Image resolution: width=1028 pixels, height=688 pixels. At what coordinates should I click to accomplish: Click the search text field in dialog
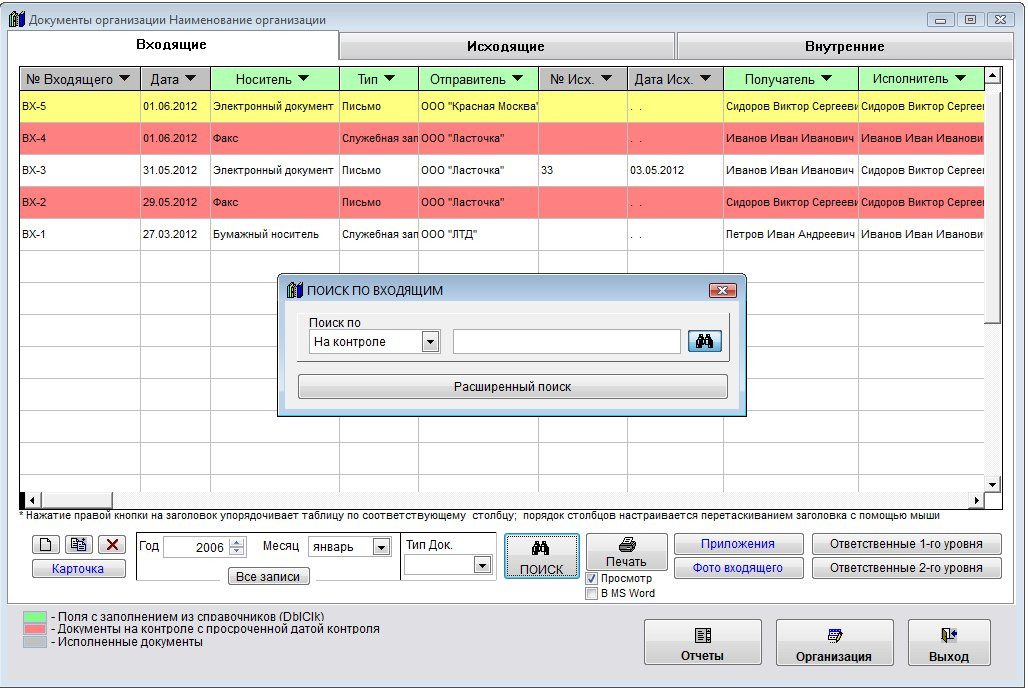tap(566, 342)
